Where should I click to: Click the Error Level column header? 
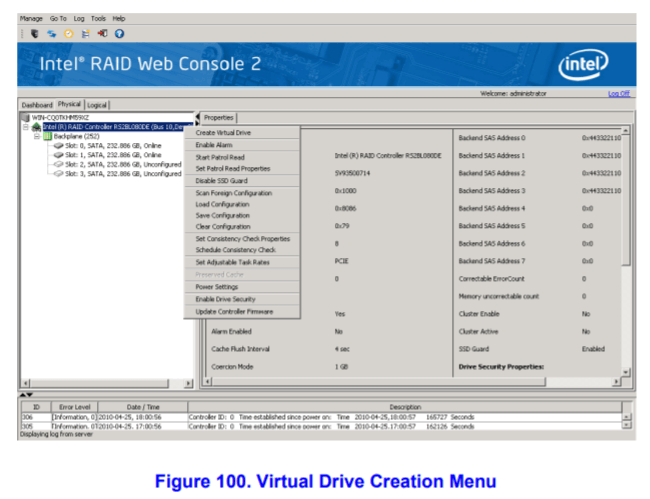click(74, 407)
